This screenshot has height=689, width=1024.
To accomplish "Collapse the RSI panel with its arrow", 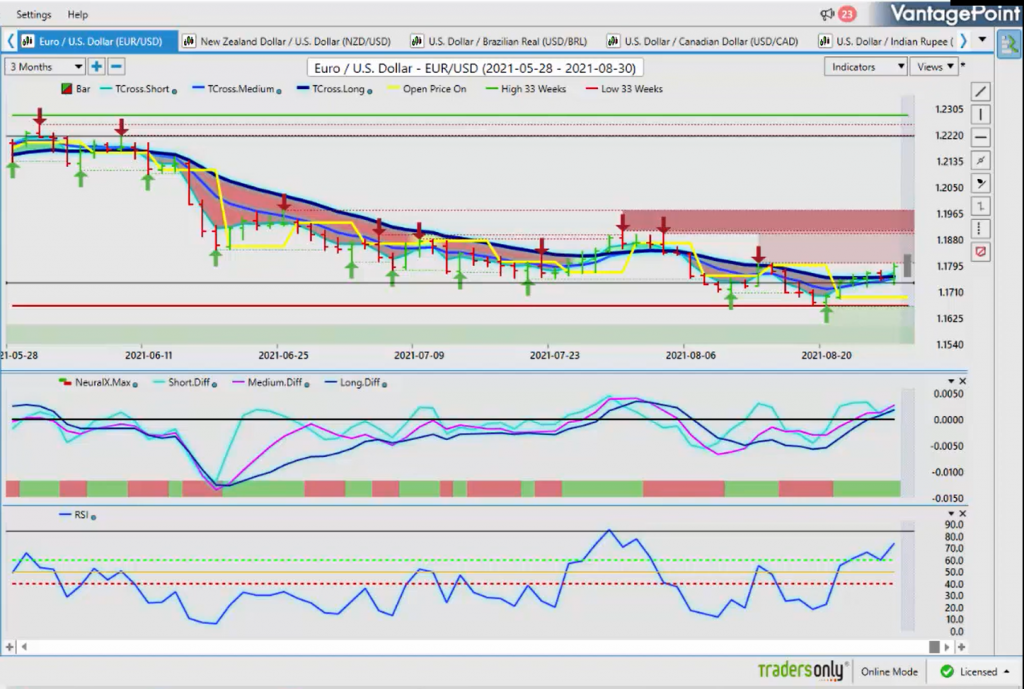I will pyautogui.click(x=951, y=514).
